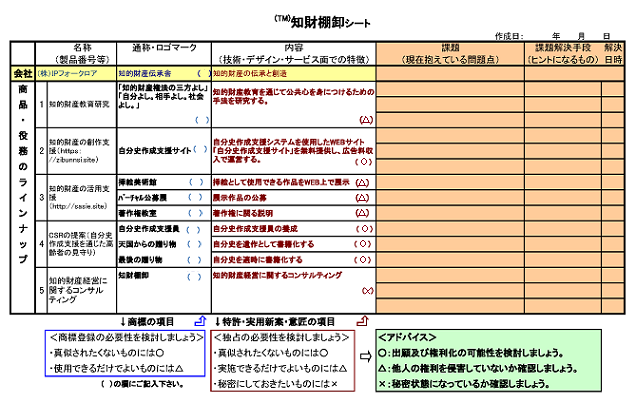Select the 自分史作成支援サイト logo cell
Image resolution: width=636 pixels, height=403 pixels.
[x=164, y=151]
